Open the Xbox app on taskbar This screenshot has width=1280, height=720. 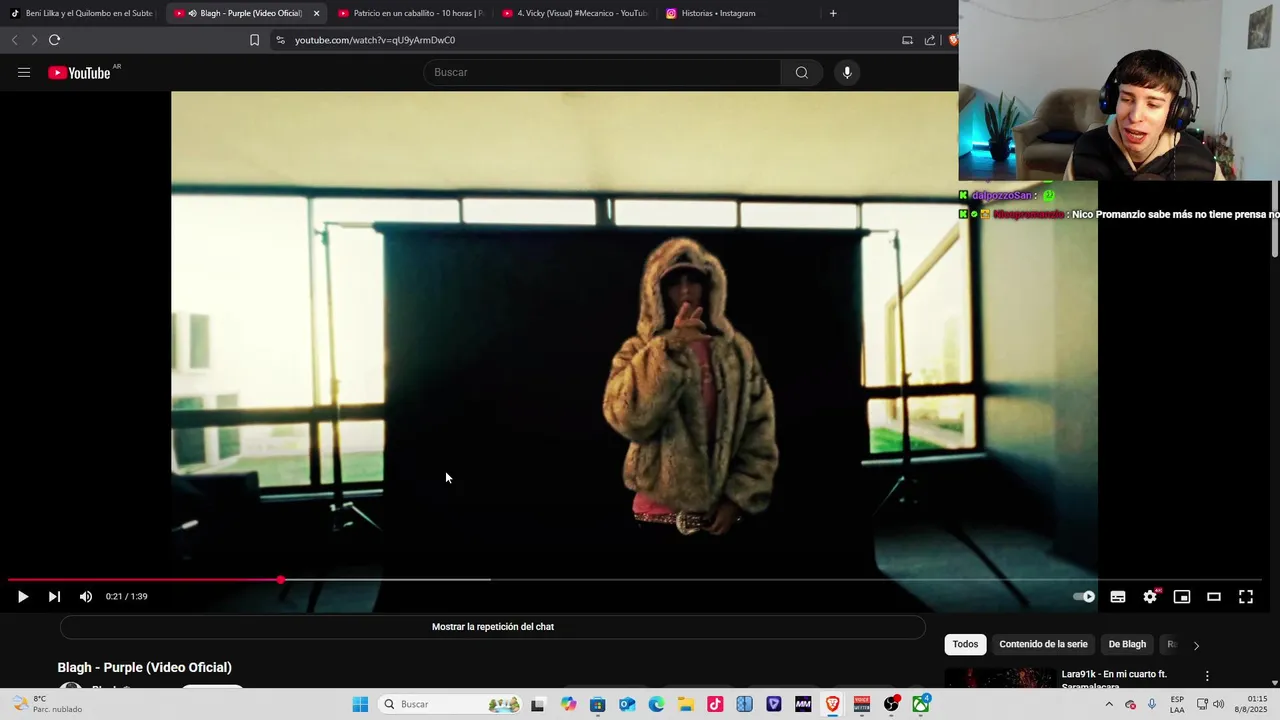tap(920, 704)
